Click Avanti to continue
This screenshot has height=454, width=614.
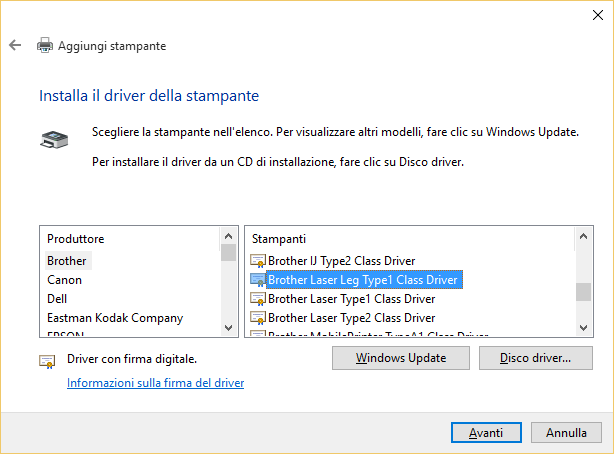(x=486, y=432)
